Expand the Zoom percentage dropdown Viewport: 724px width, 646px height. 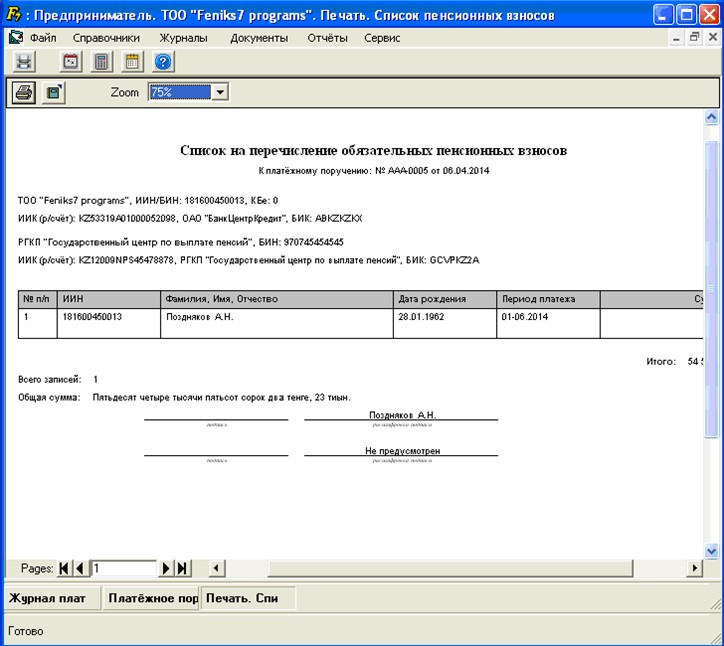220,92
